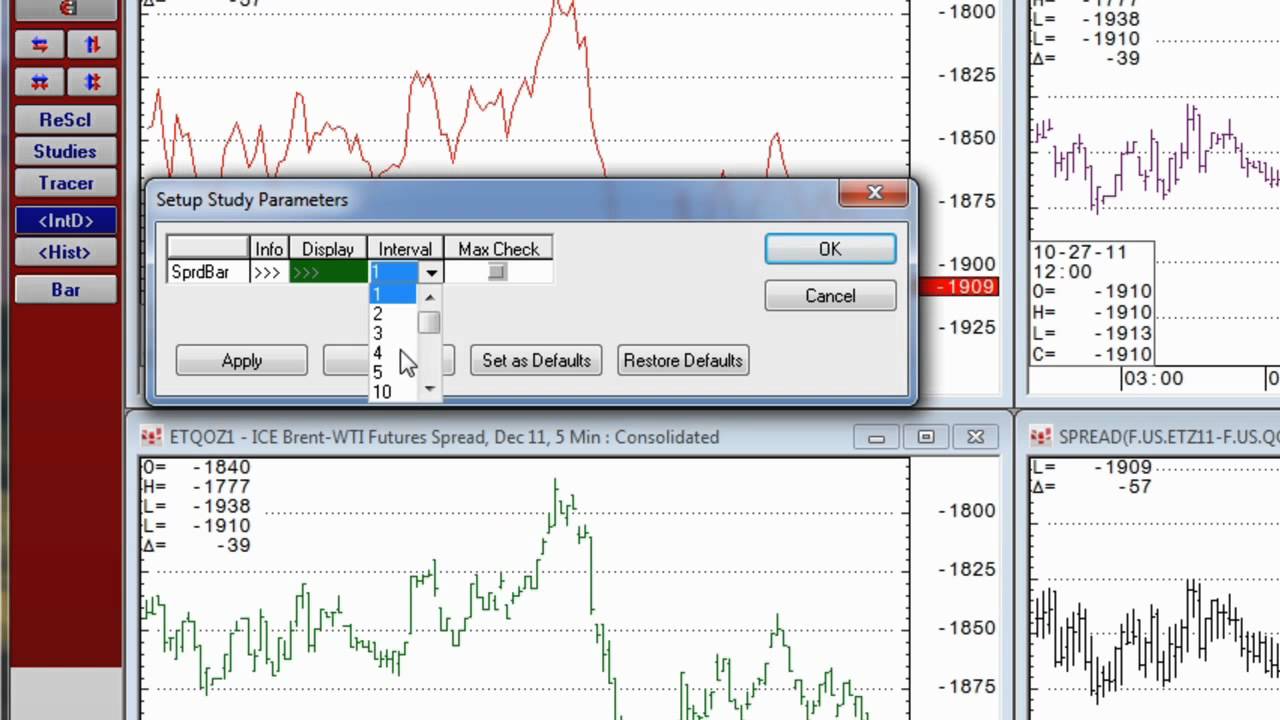Minimize the ETQOZ1 chart window
The height and width of the screenshot is (720, 1280).
(877, 437)
